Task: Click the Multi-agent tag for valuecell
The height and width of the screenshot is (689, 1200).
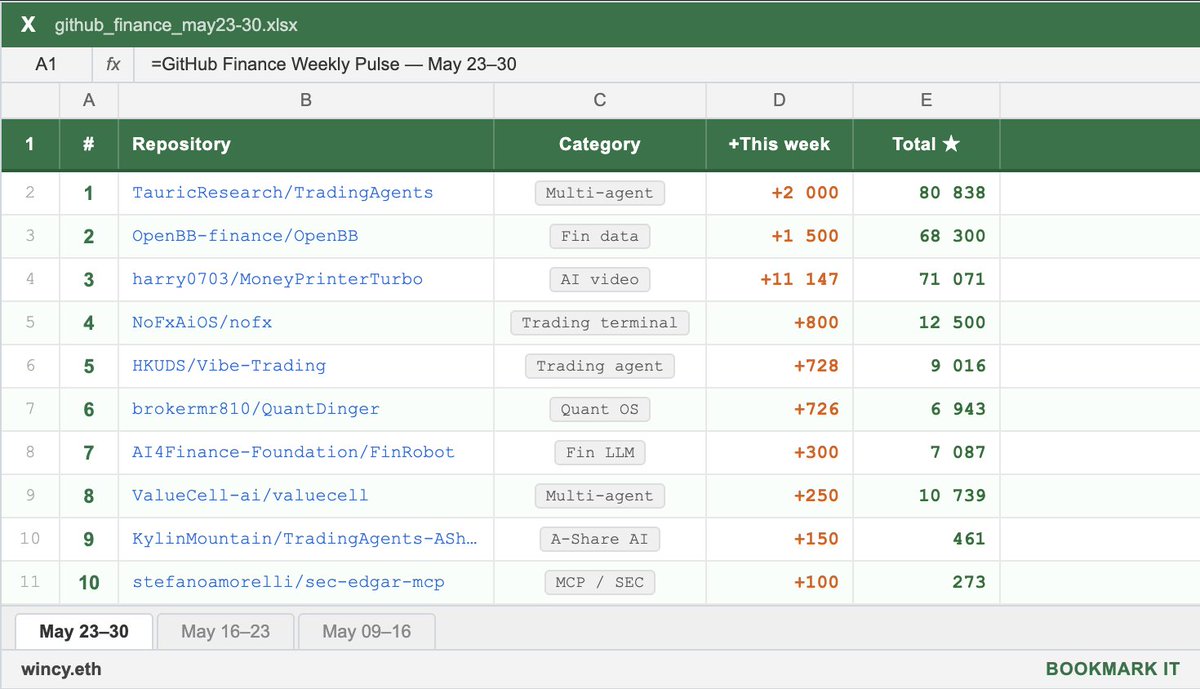Action: pyautogui.click(x=600, y=495)
